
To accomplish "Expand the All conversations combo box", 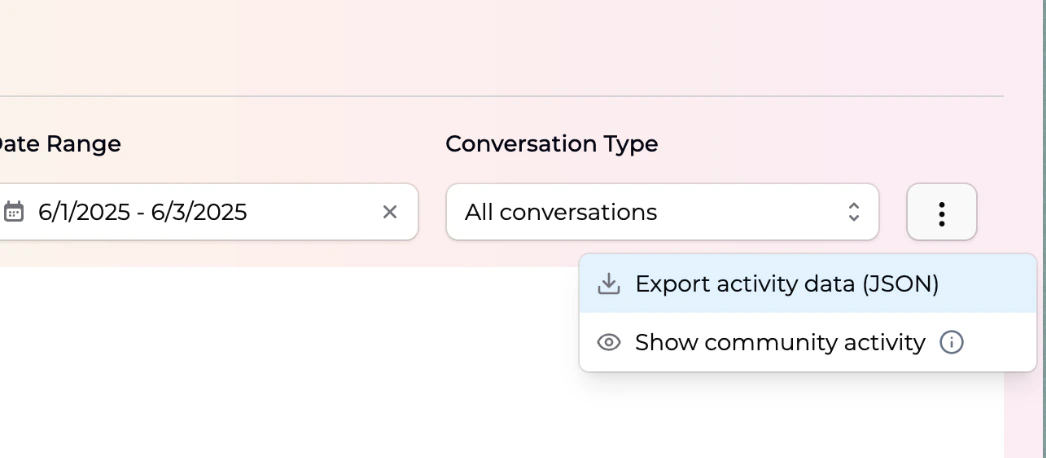I will click(662, 212).
